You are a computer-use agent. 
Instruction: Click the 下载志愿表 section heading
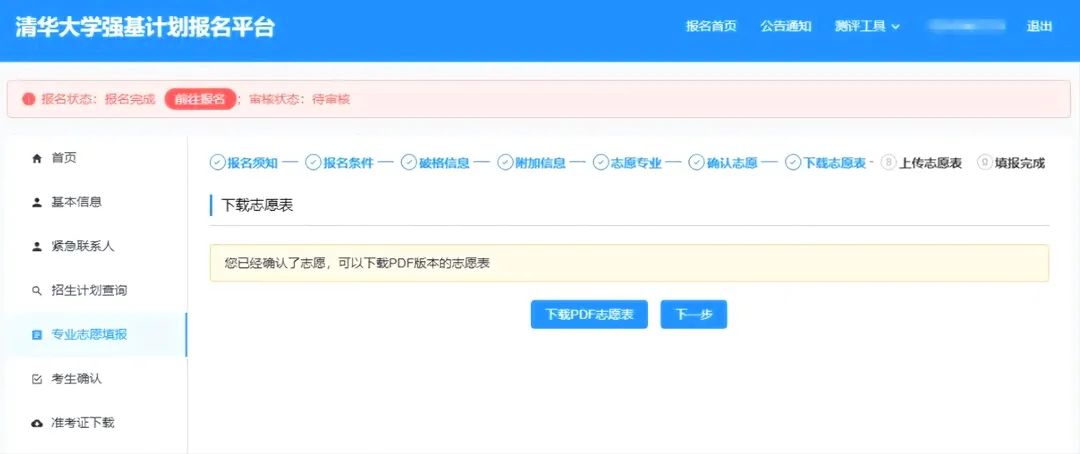[258, 205]
